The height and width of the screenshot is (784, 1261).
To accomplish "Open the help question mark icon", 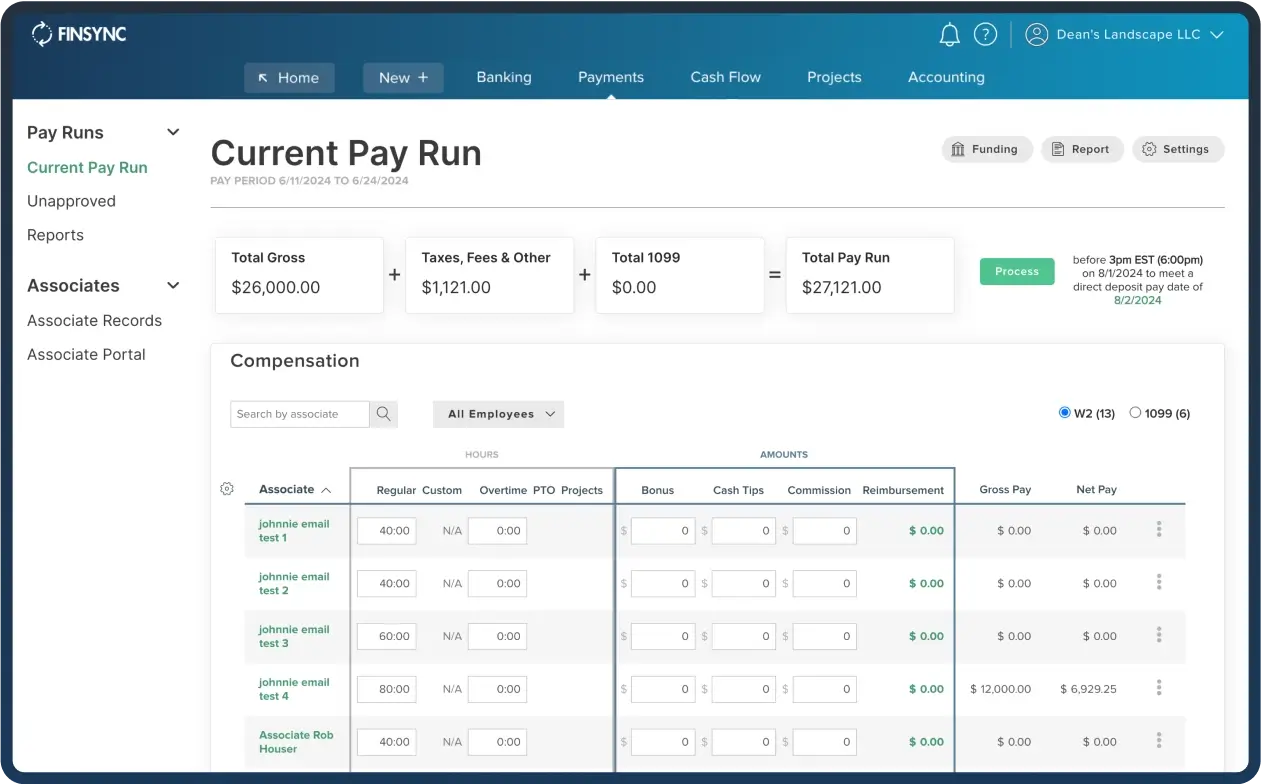I will click(x=985, y=35).
